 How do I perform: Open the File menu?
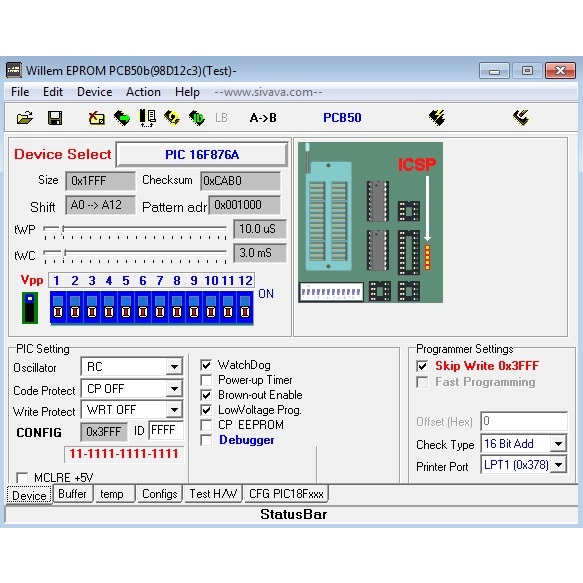20,92
